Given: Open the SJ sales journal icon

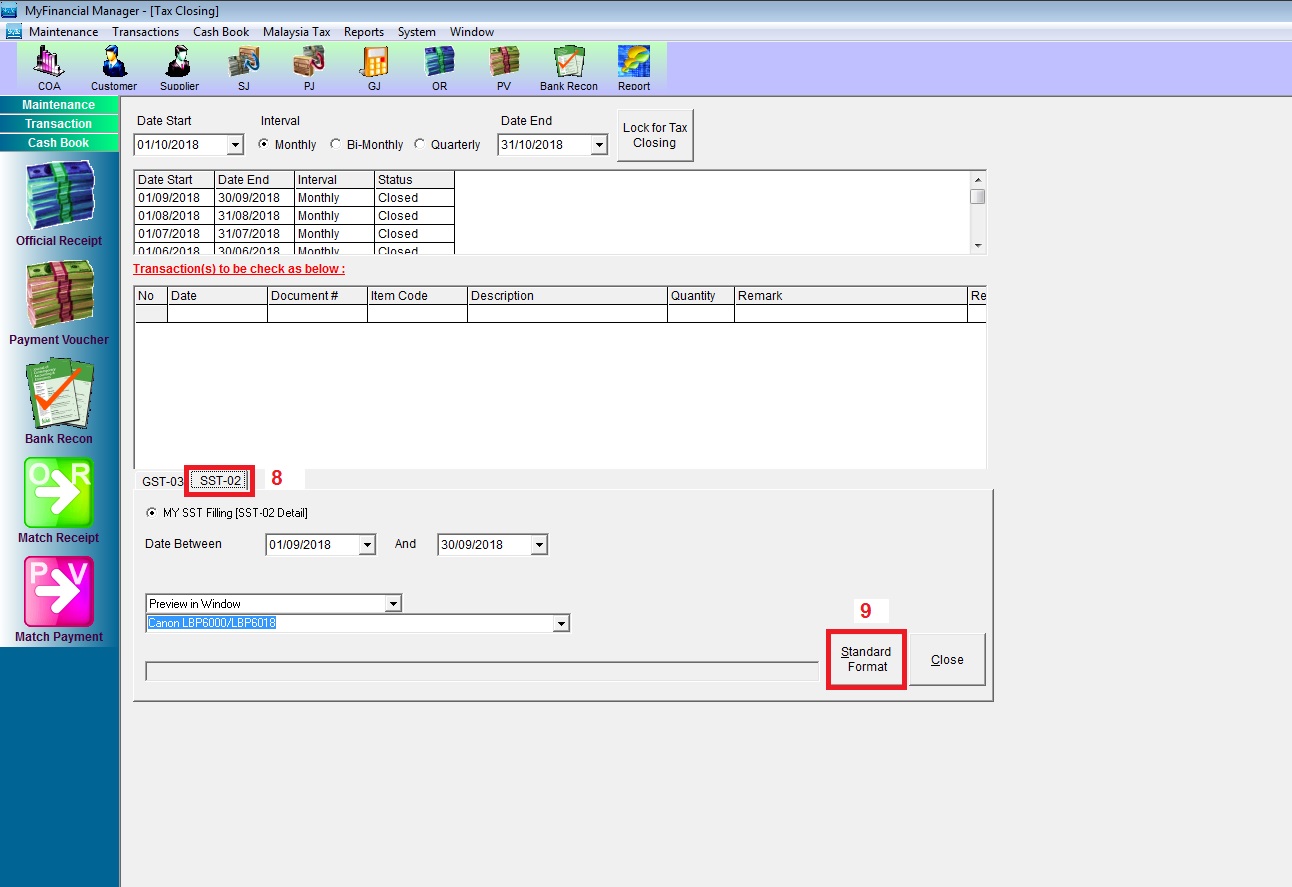Looking at the screenshot, I should [x=243, y=67].
